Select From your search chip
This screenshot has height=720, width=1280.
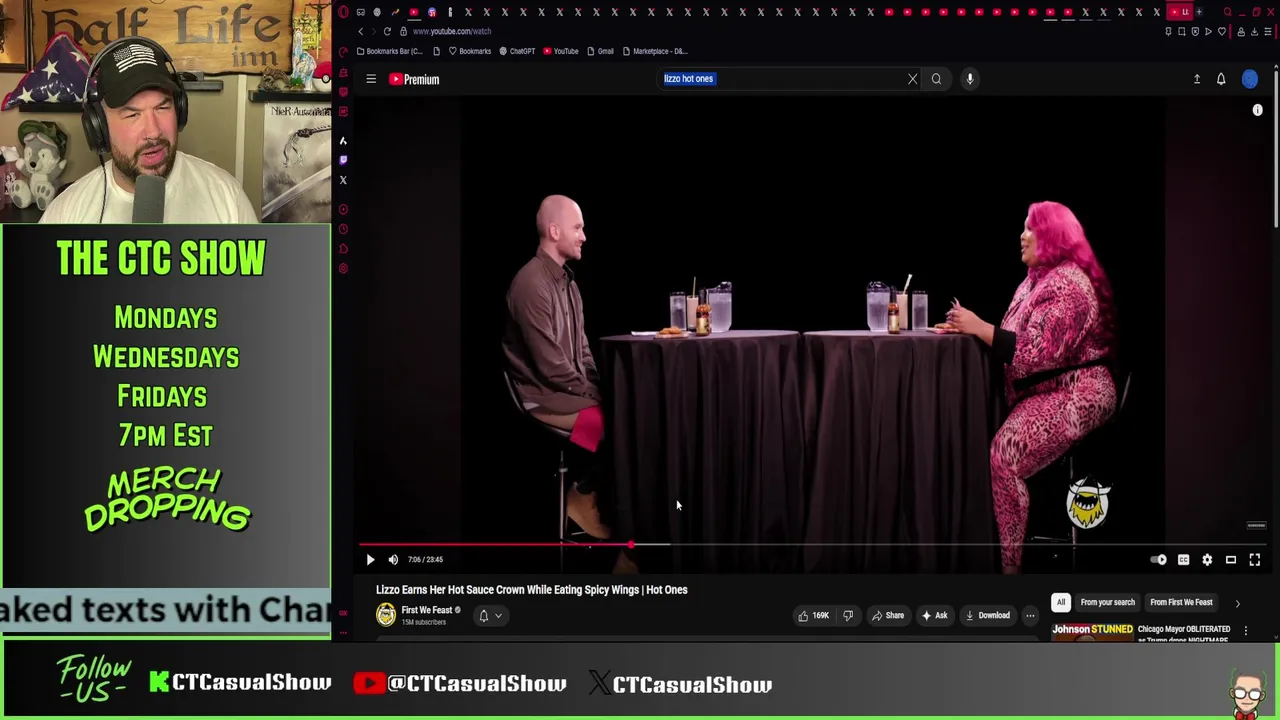1107,602
